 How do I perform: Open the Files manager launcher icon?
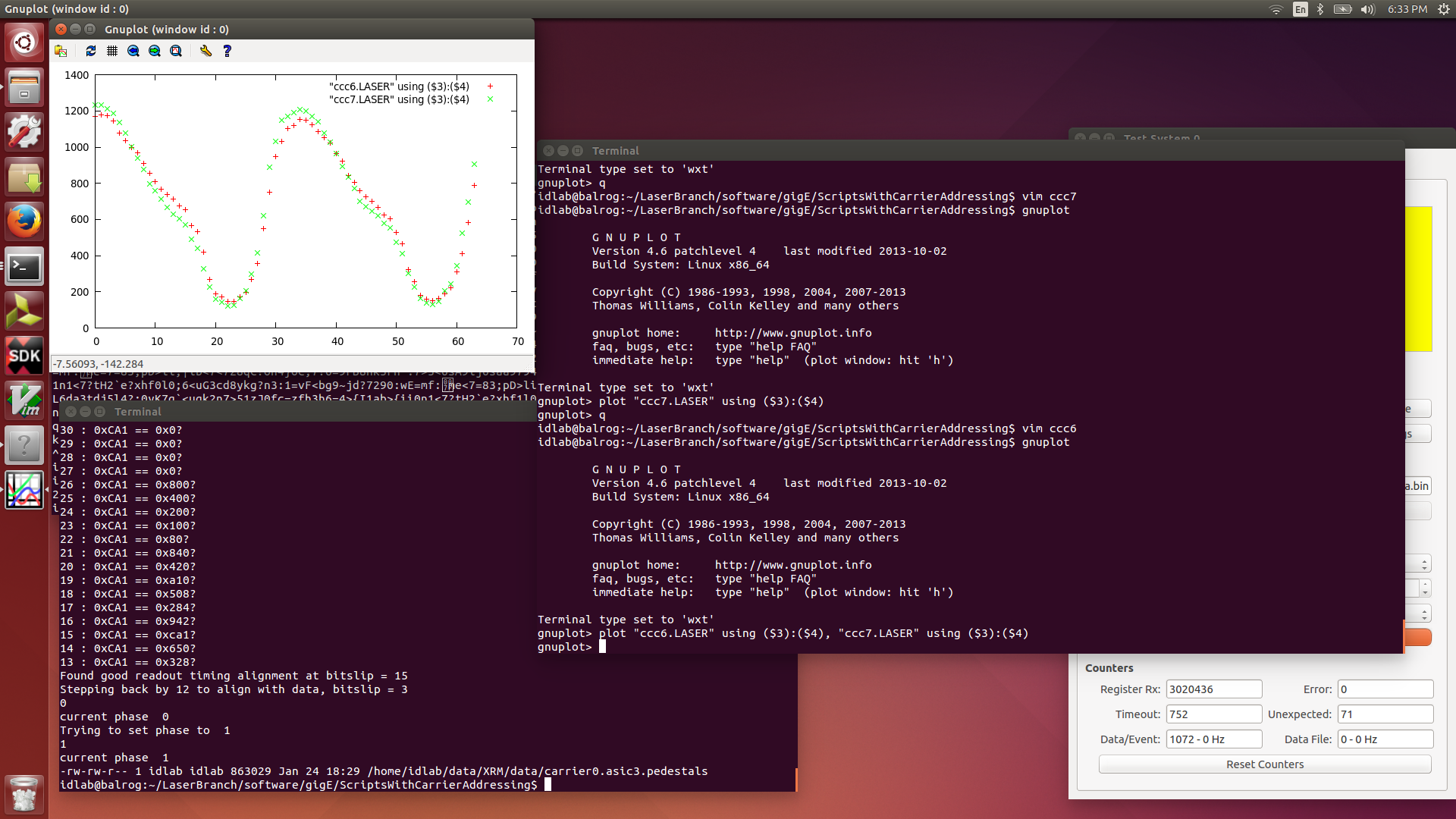pos(24,87)
